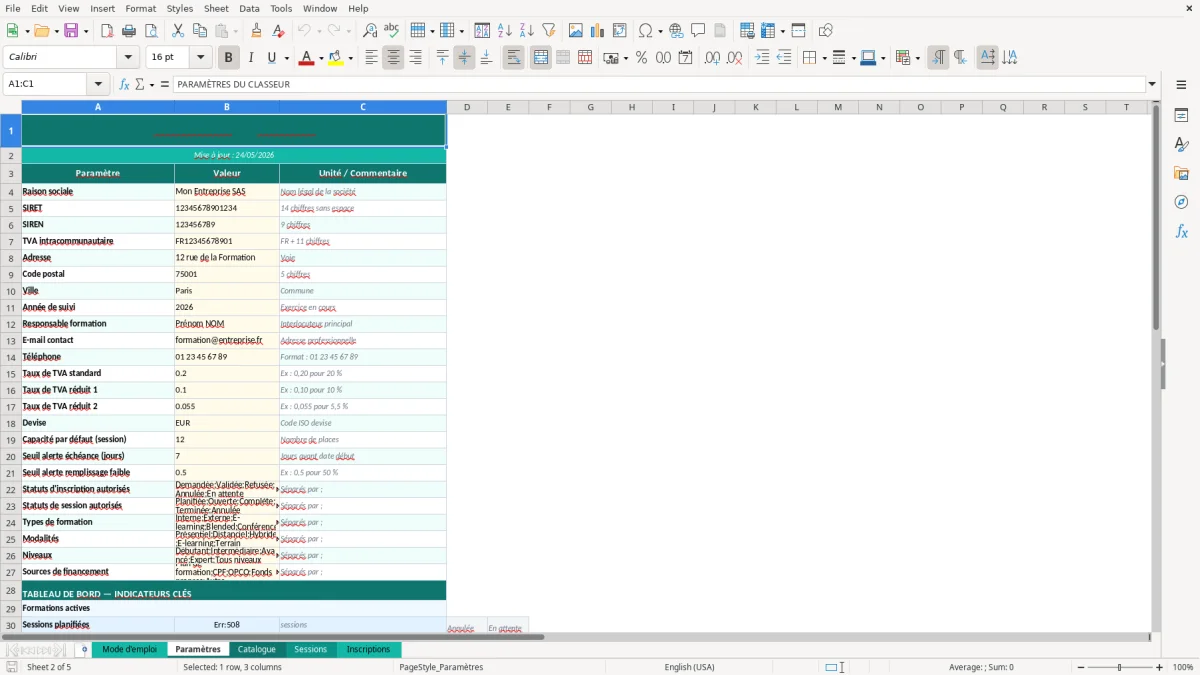
Task: Format as percent
Action: tap(641, 58)
